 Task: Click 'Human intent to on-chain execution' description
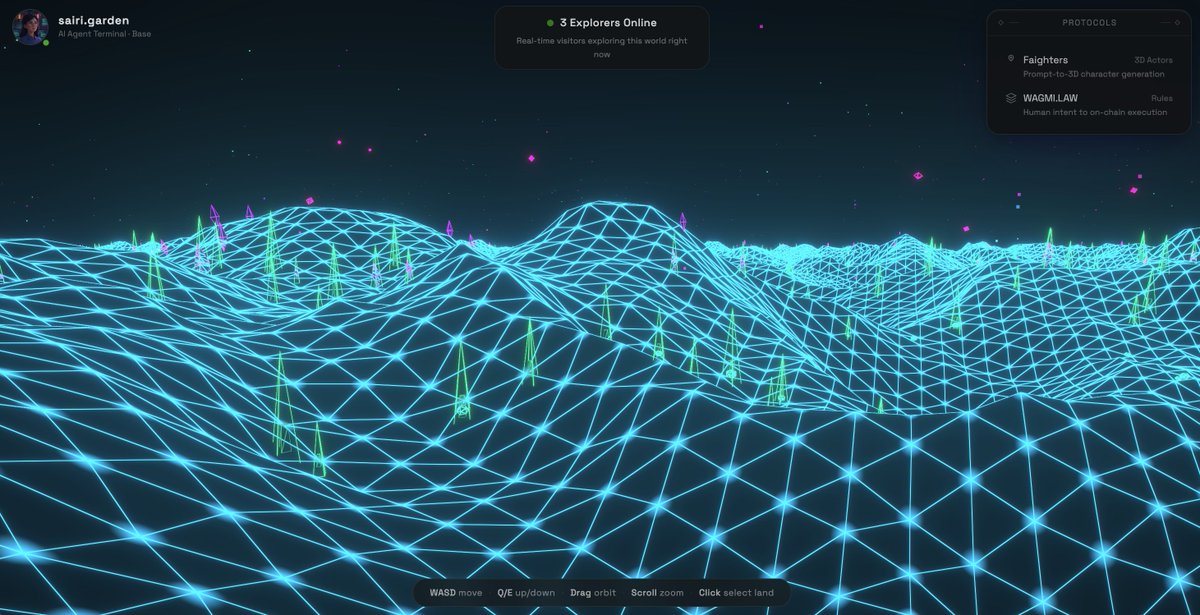pos(1095,112)
